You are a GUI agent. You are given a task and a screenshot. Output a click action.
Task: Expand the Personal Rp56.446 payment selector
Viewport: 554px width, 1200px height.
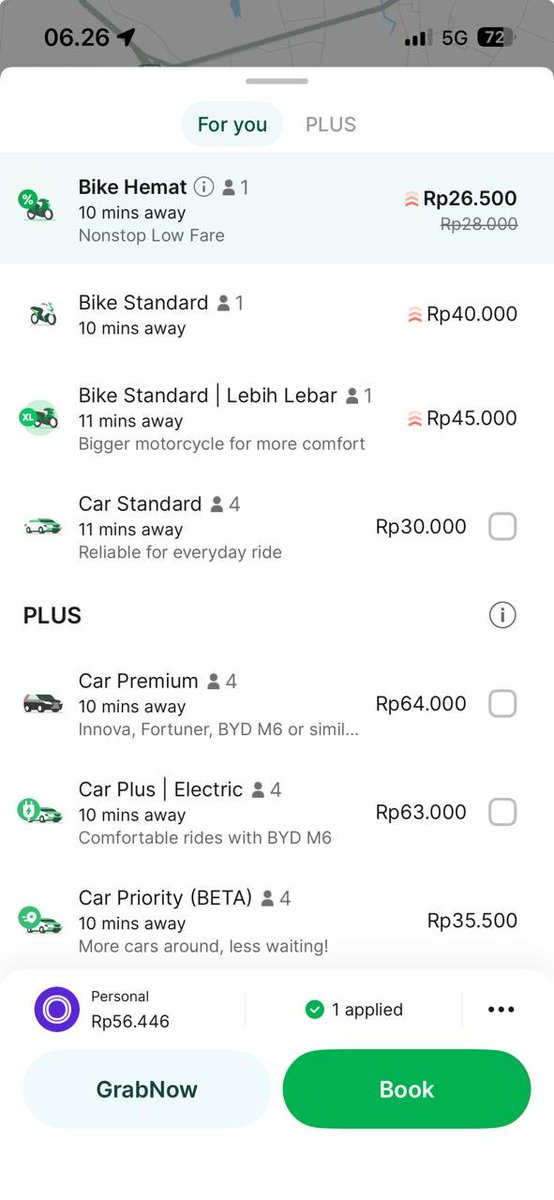click(x=130, y=1009)
